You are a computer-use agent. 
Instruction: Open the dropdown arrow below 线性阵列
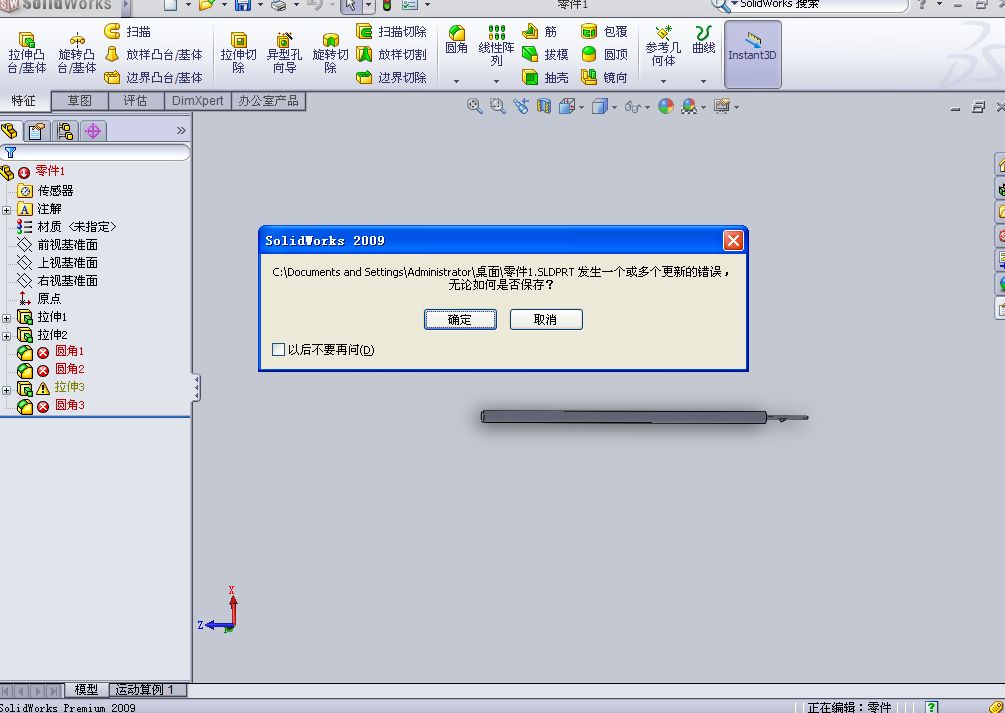(x=496, y=81)
